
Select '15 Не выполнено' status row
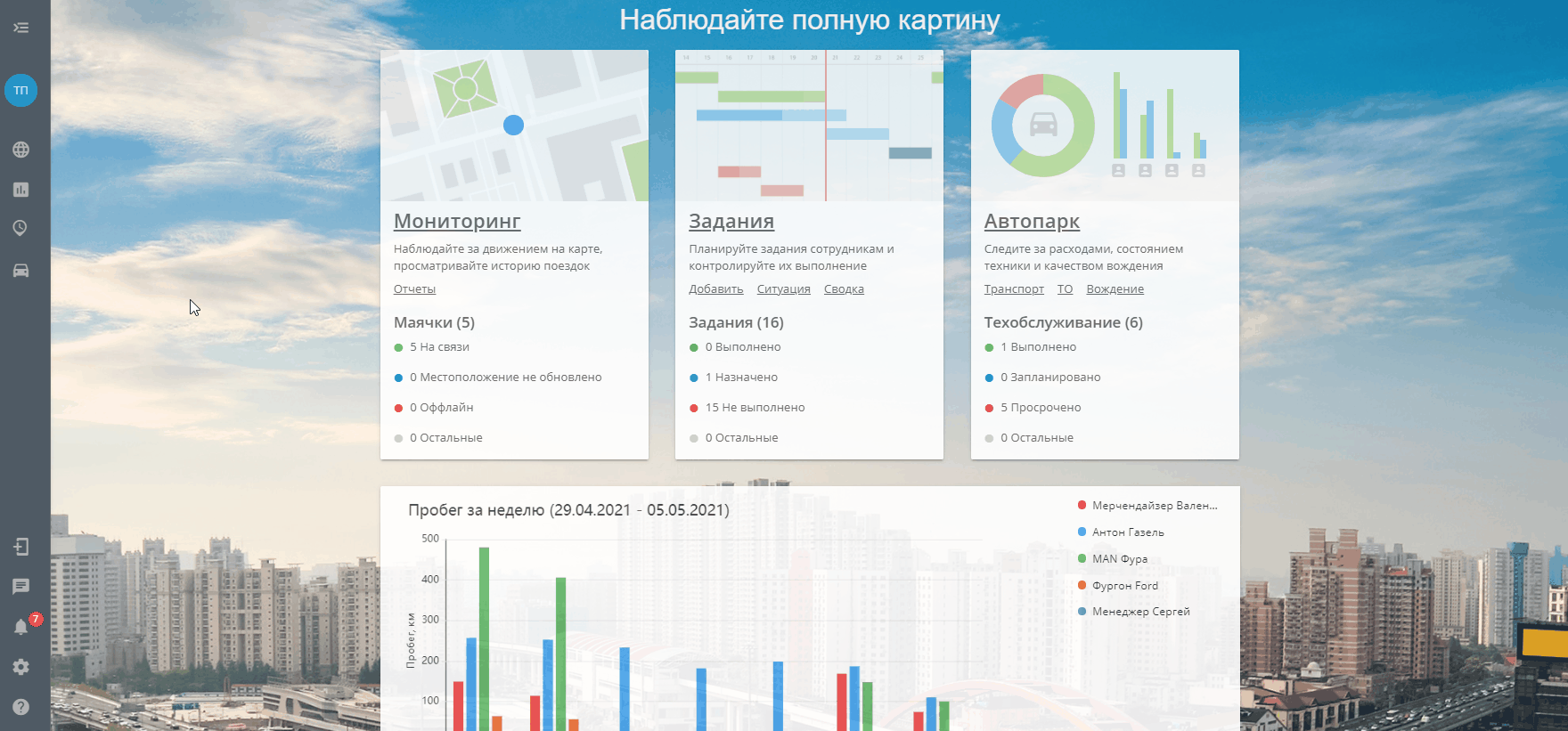point(747,408)
